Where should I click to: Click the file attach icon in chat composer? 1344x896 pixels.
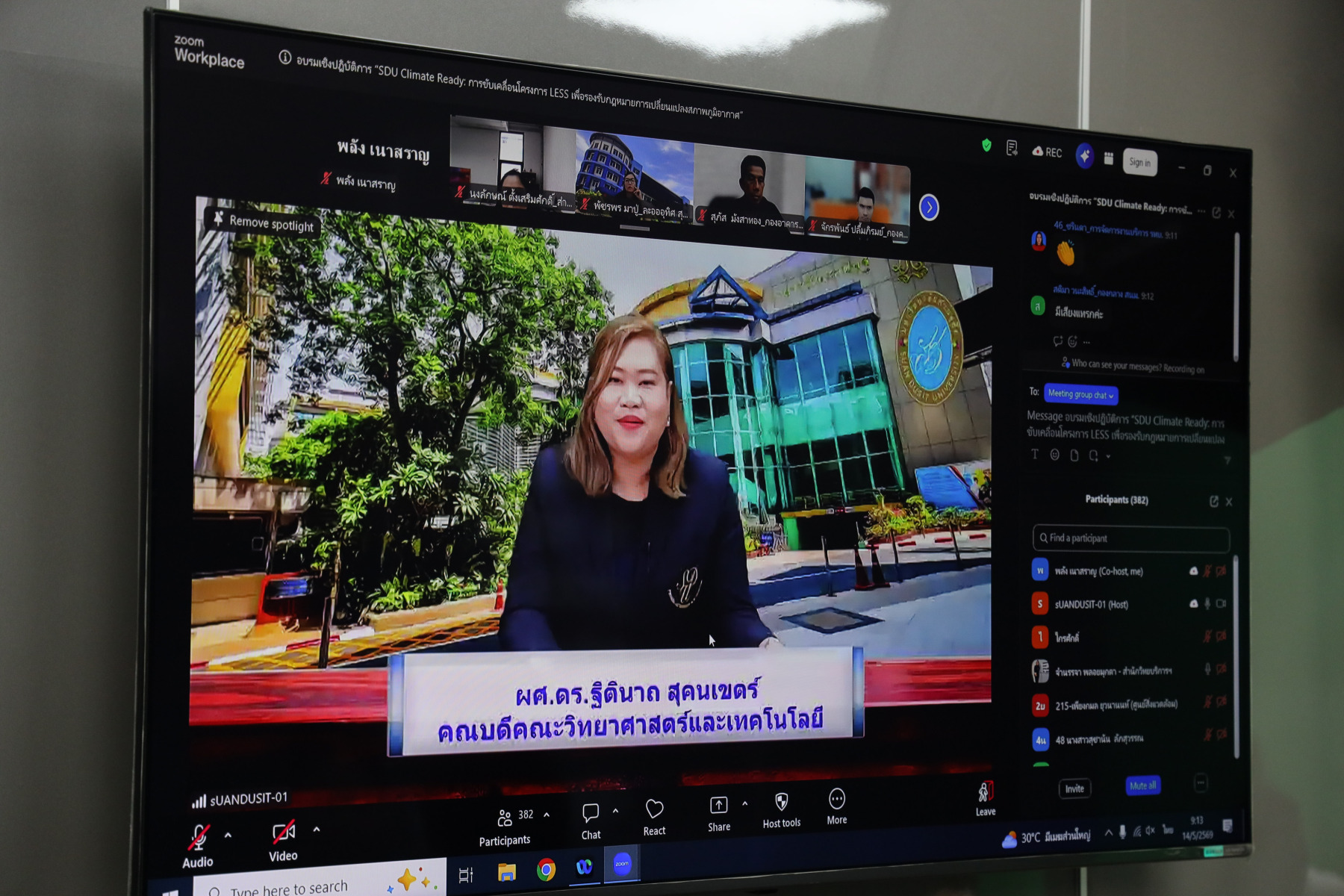coord(1074,455)
